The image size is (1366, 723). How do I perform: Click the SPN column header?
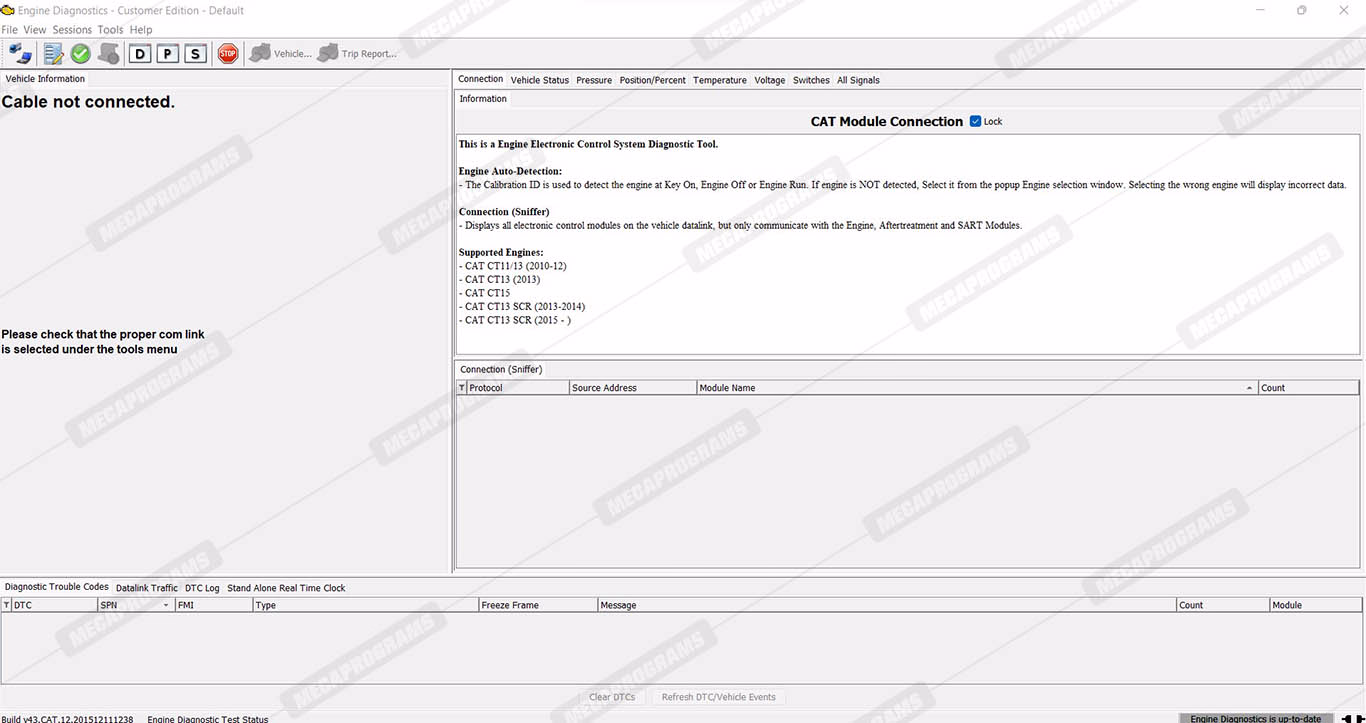(136, 605)
